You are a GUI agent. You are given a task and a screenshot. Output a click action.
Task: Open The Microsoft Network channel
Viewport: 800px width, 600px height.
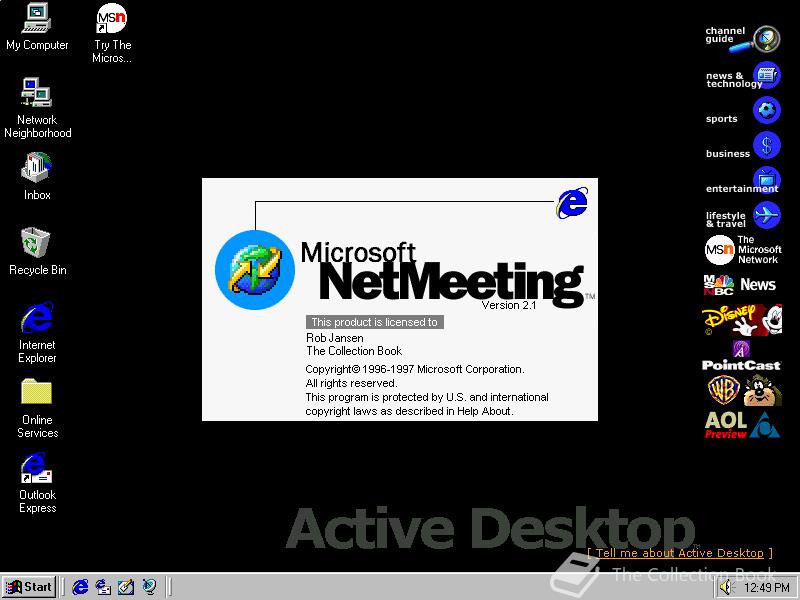pos(742,250)
